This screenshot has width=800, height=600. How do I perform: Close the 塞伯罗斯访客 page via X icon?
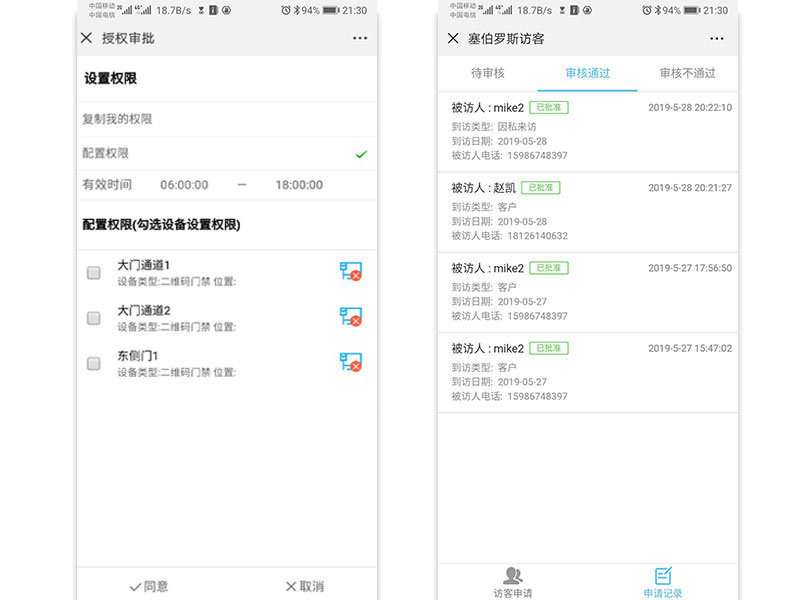(x=452, y=38)
